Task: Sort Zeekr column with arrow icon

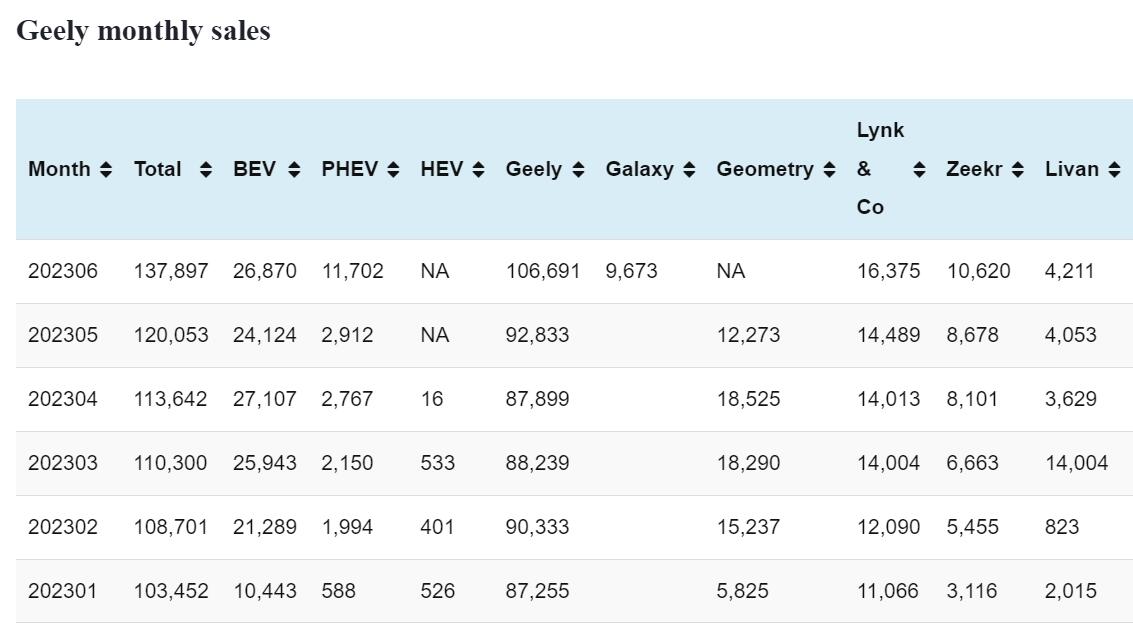Action: click(1017, 170)
